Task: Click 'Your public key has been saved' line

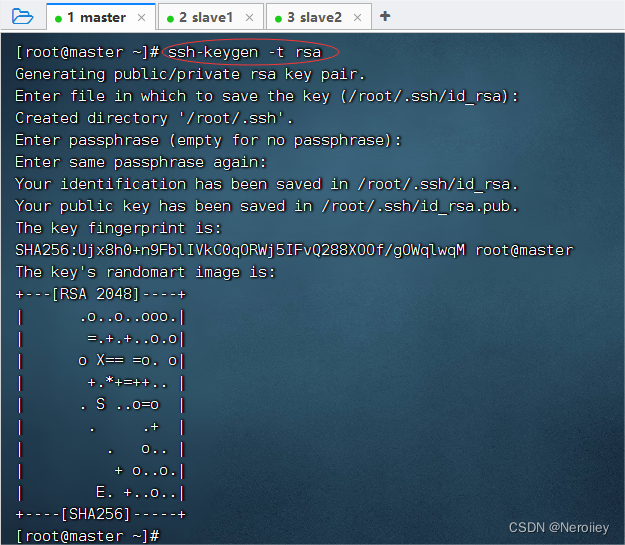Action: pyautogui.click(x=267, y=206)
